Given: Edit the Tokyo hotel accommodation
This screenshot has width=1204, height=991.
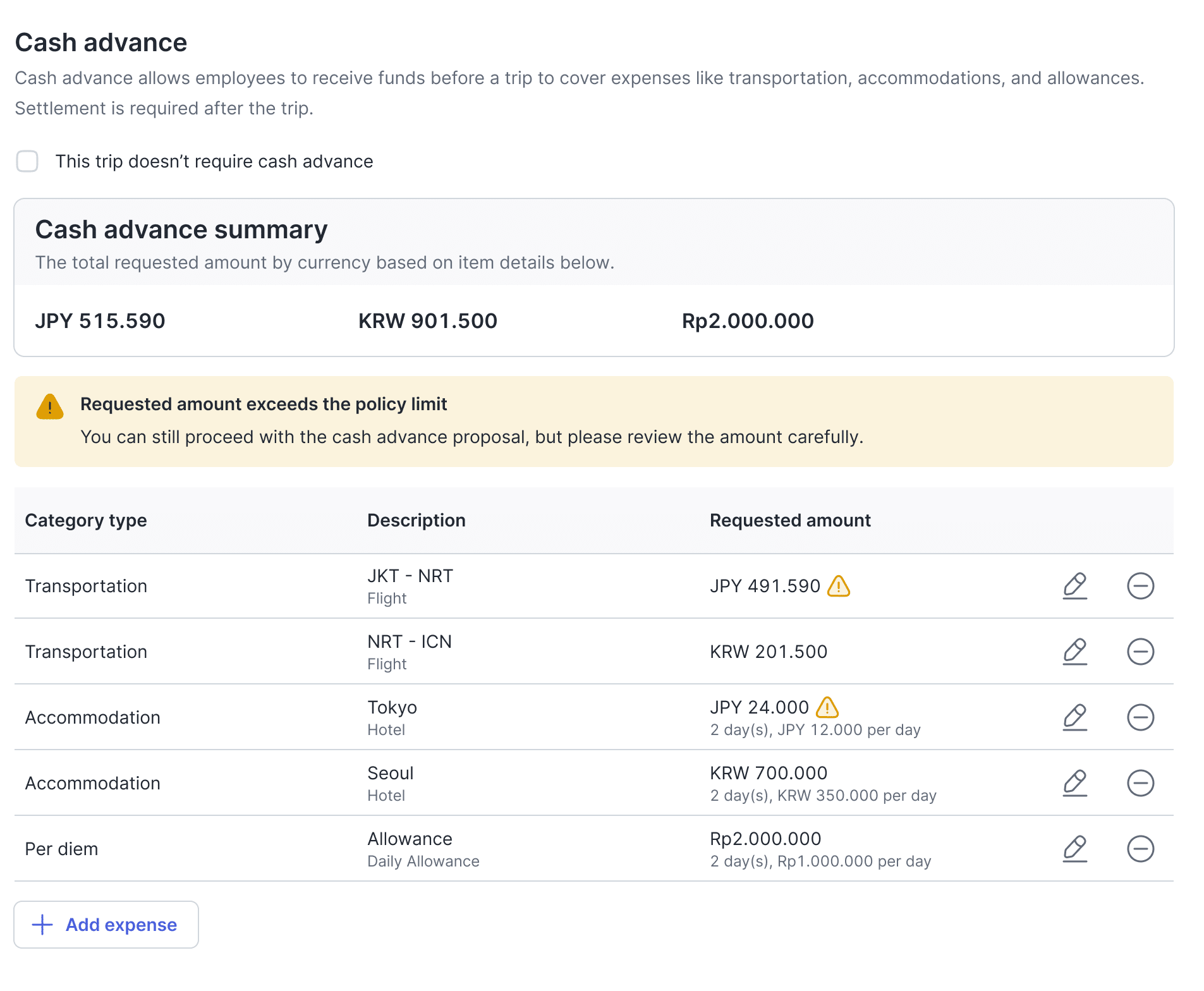Looking at the screenshot, I should (x=1074, y=717).
